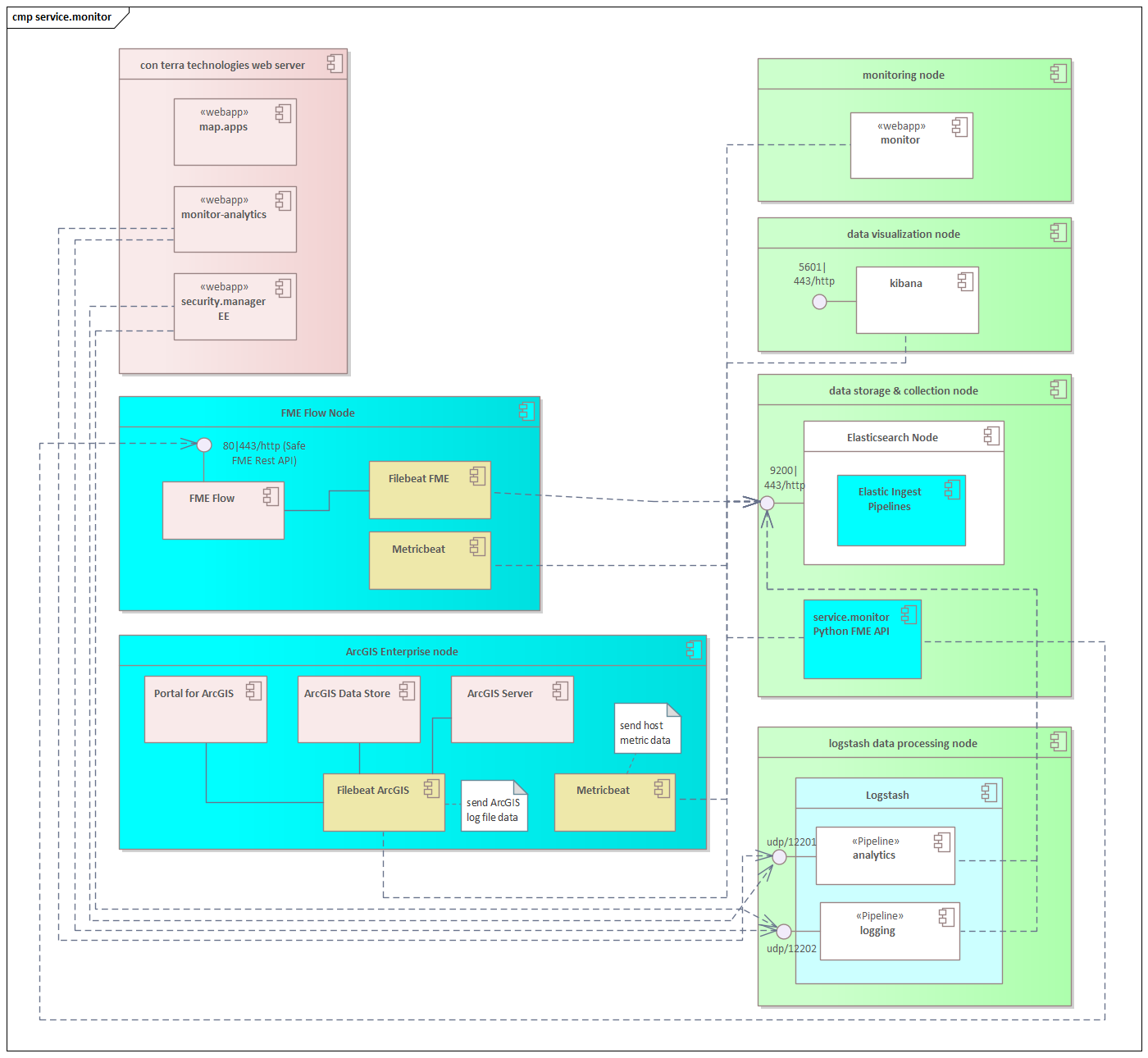Click the security.manager EE webapp component

235,304
